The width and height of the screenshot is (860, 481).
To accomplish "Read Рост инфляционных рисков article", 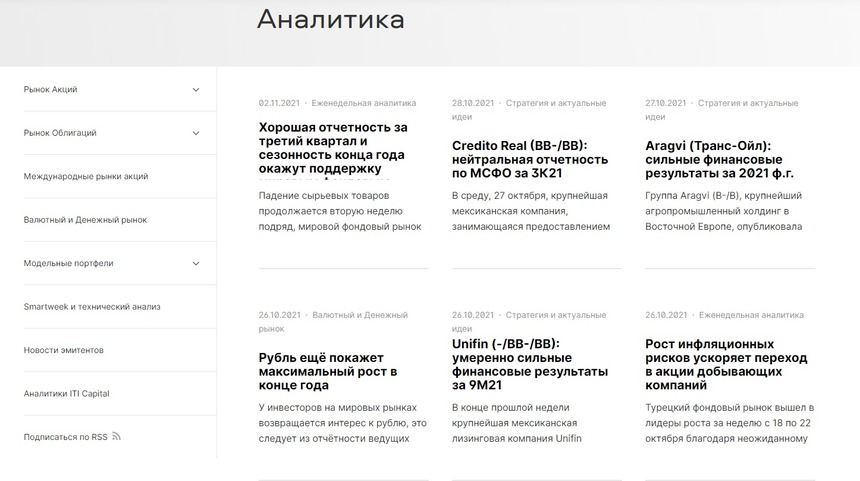I will [x=727, y=364].
